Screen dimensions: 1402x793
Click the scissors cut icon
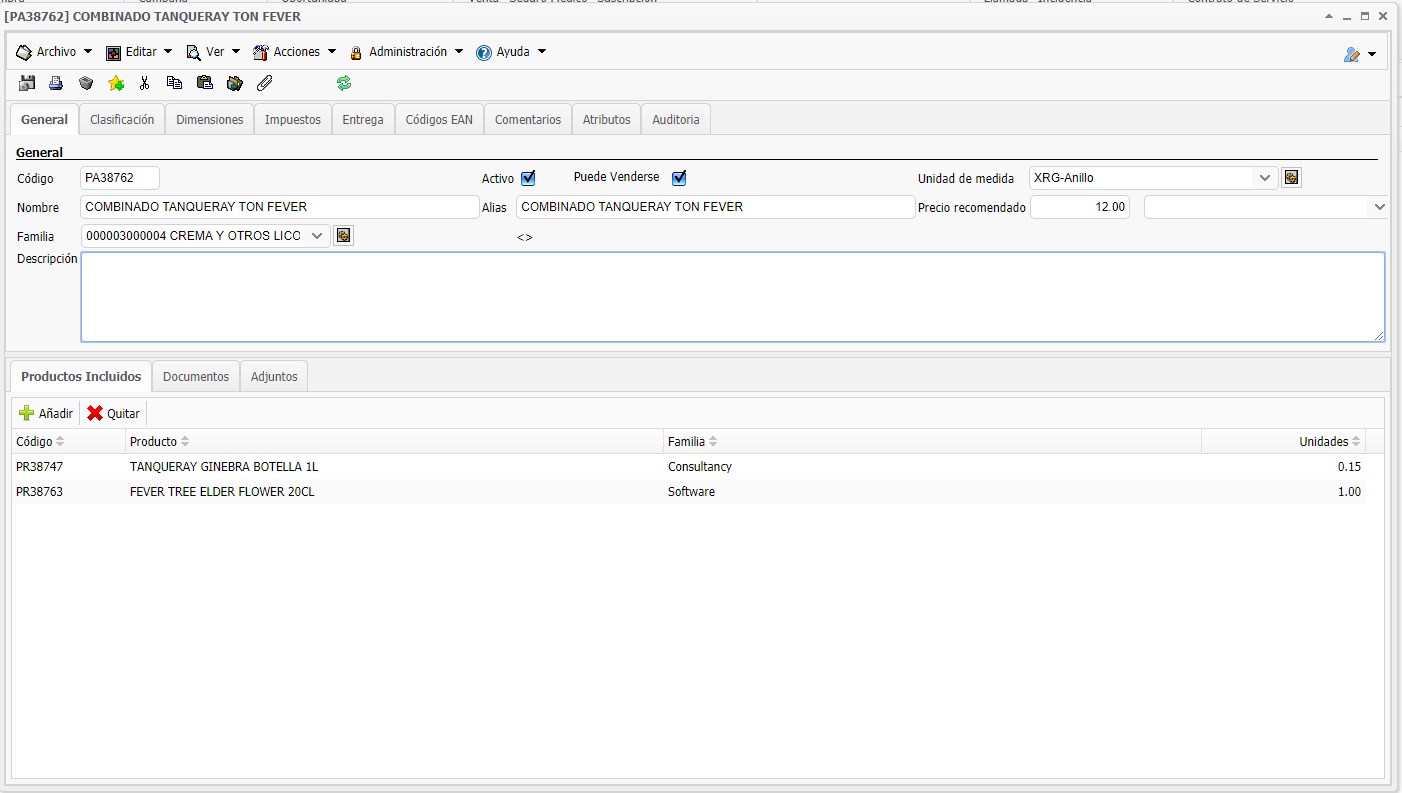(x=145, y=83)
